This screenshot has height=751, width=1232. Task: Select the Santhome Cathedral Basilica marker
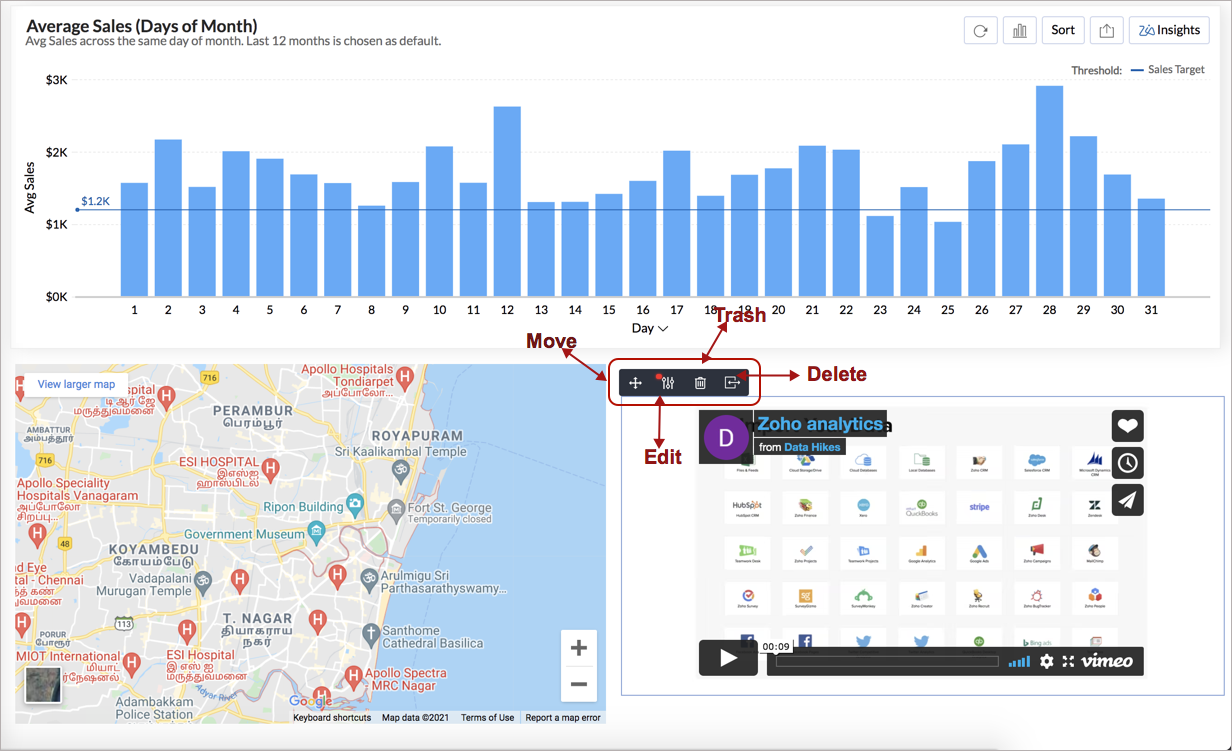370,633
